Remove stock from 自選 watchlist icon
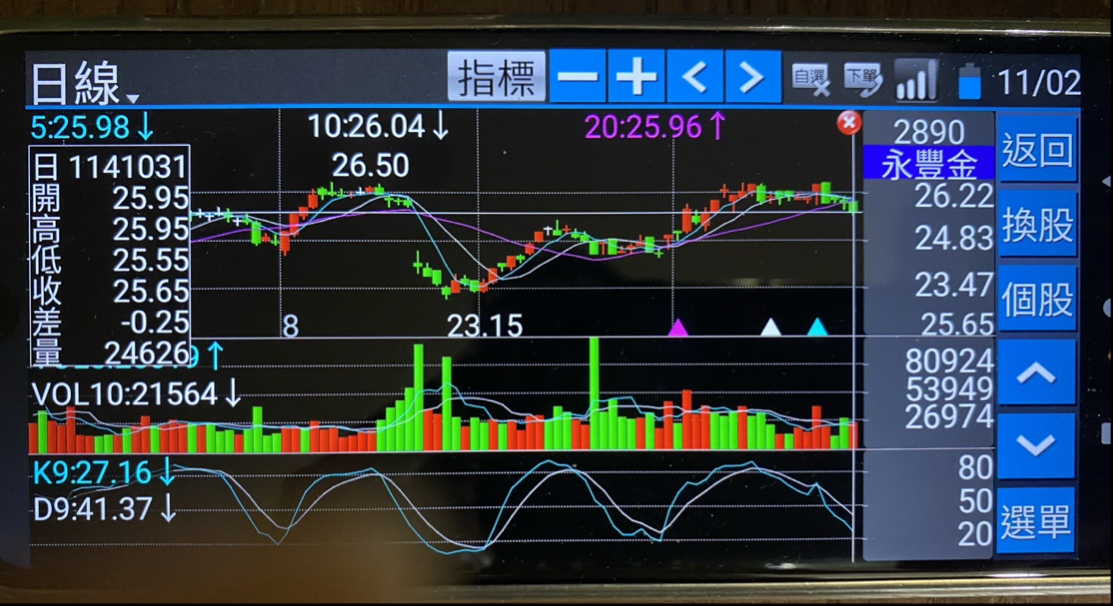Image resolution: width=1113 pixels, height=606 pixels. click(x=811, y=79)
